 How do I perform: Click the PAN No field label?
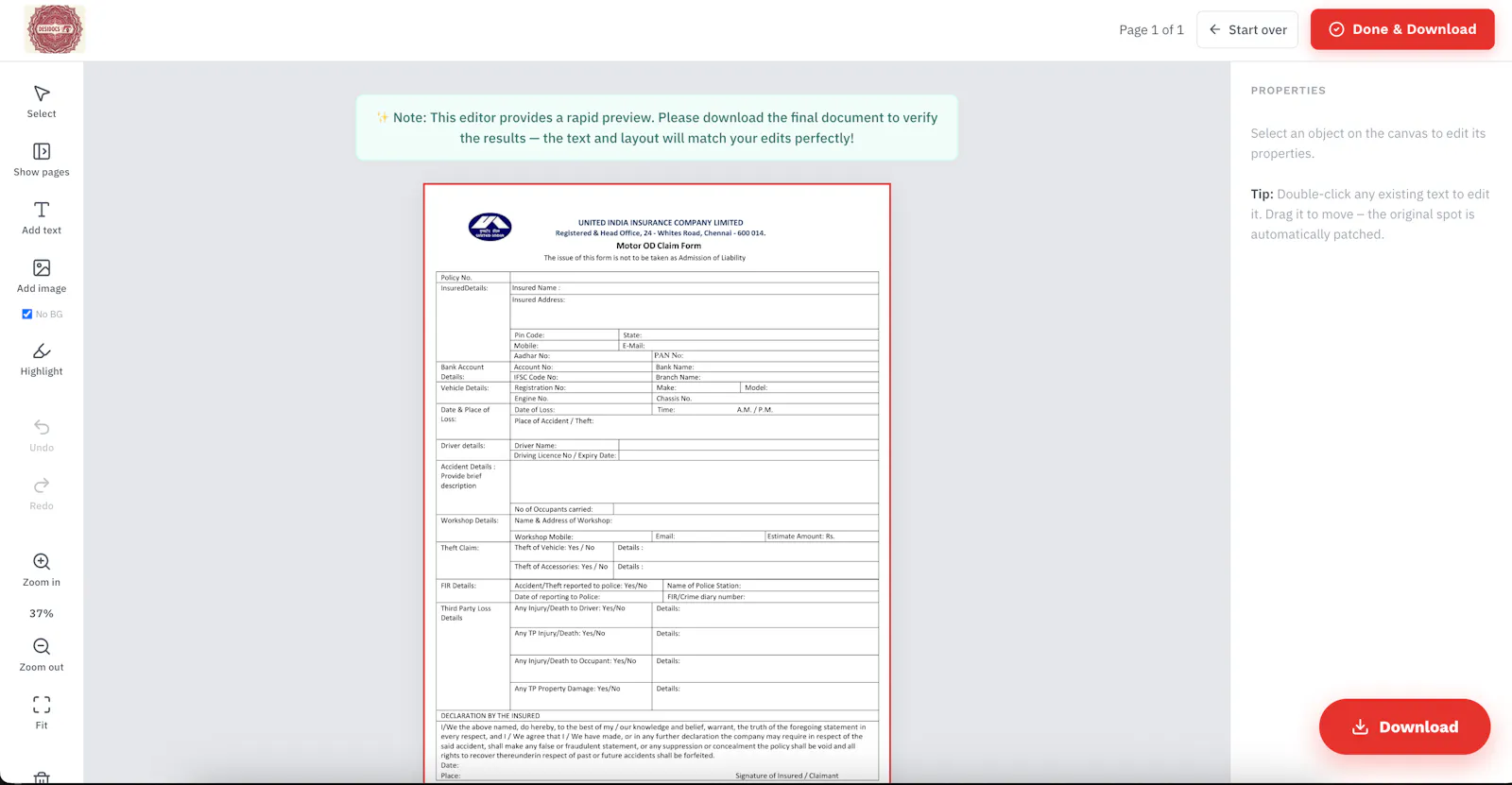pos(668,356)
